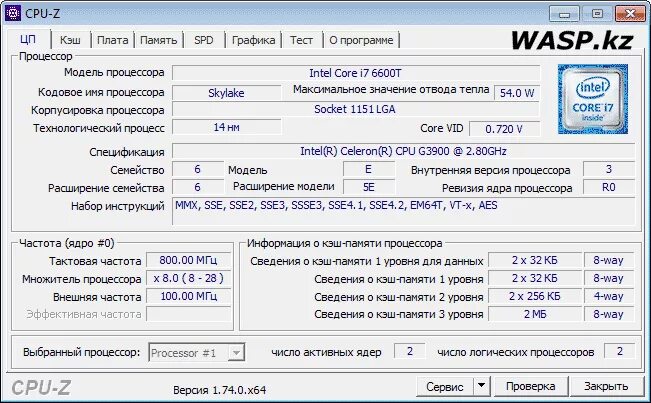Image resolution: width=651 pixels, height=403 pixels.
Task: Click the 5E extended model value
Action: (x=369, y=187)
